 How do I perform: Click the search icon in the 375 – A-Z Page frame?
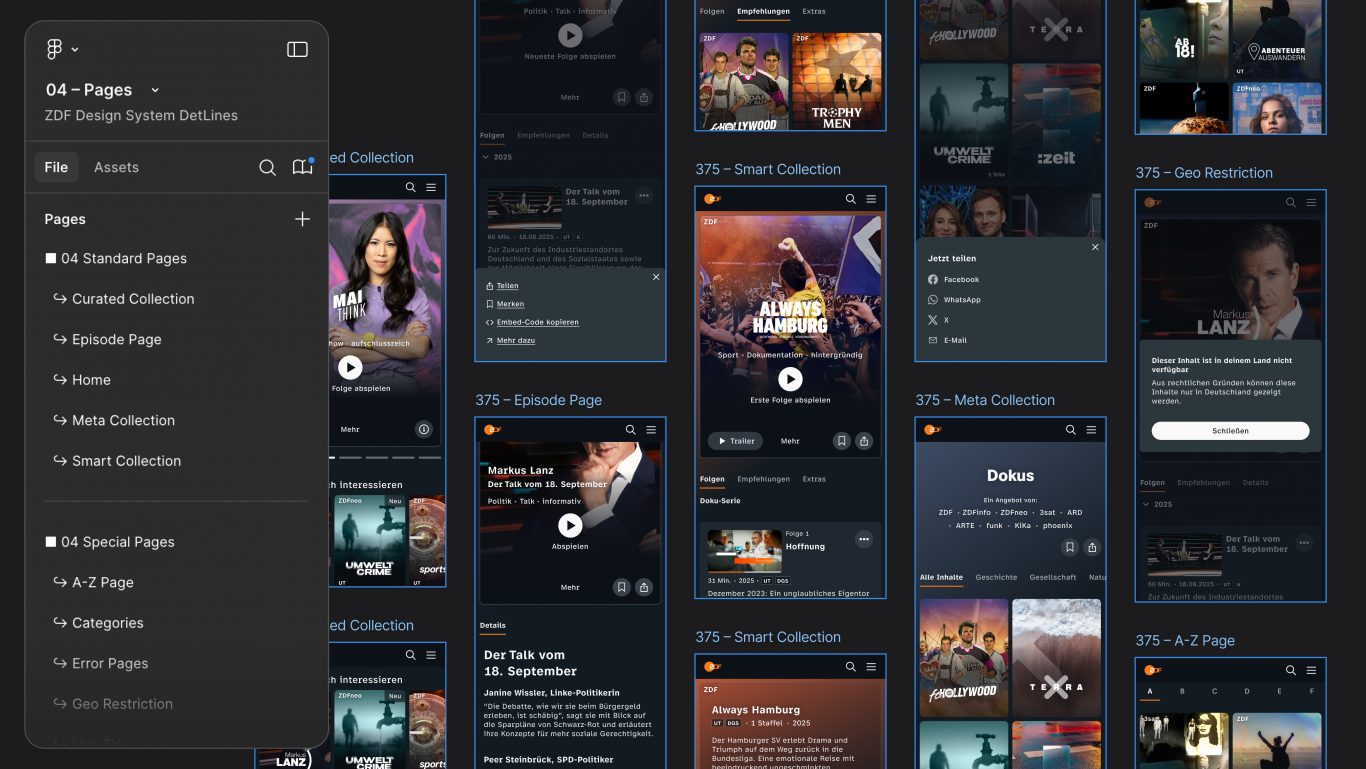coord(1290,670)
